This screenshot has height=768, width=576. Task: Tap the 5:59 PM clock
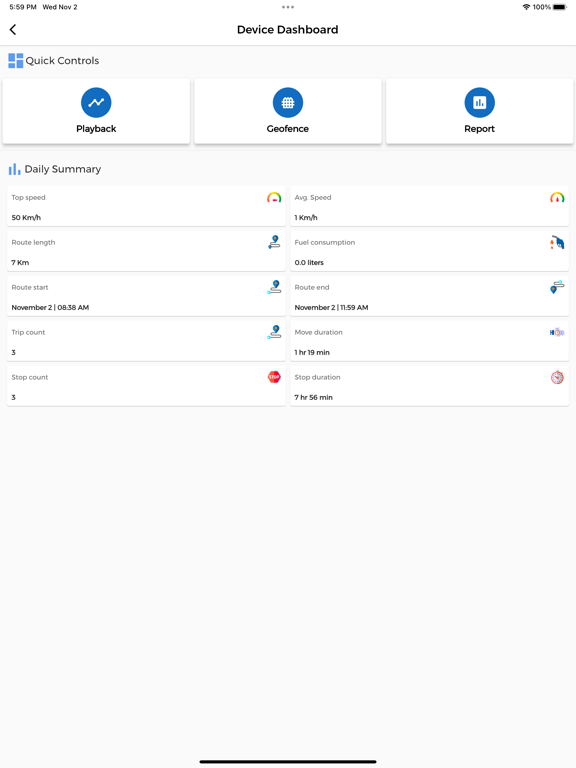tap(23, 7)
